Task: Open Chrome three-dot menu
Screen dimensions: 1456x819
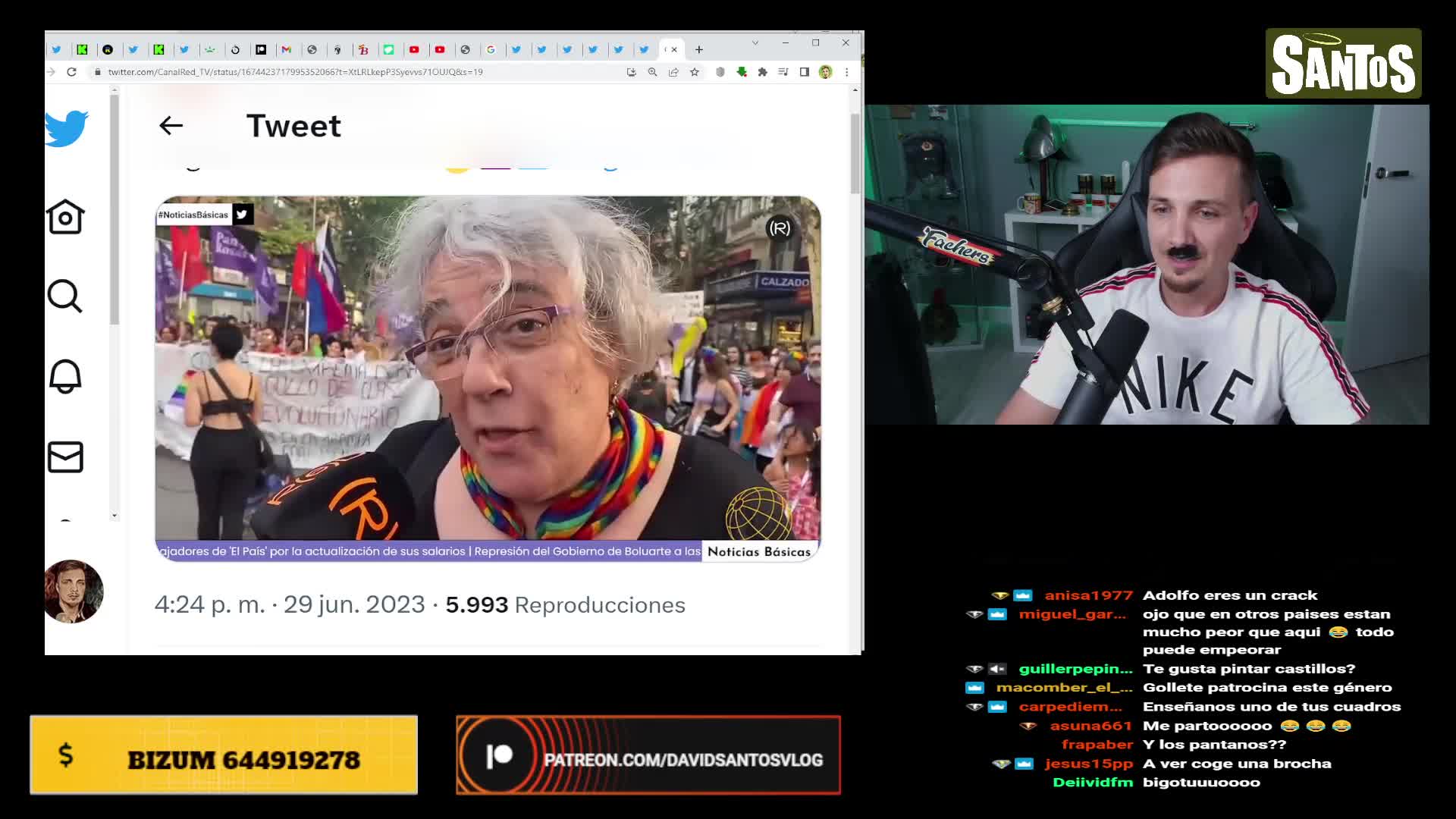Action: tap(847, 72)
